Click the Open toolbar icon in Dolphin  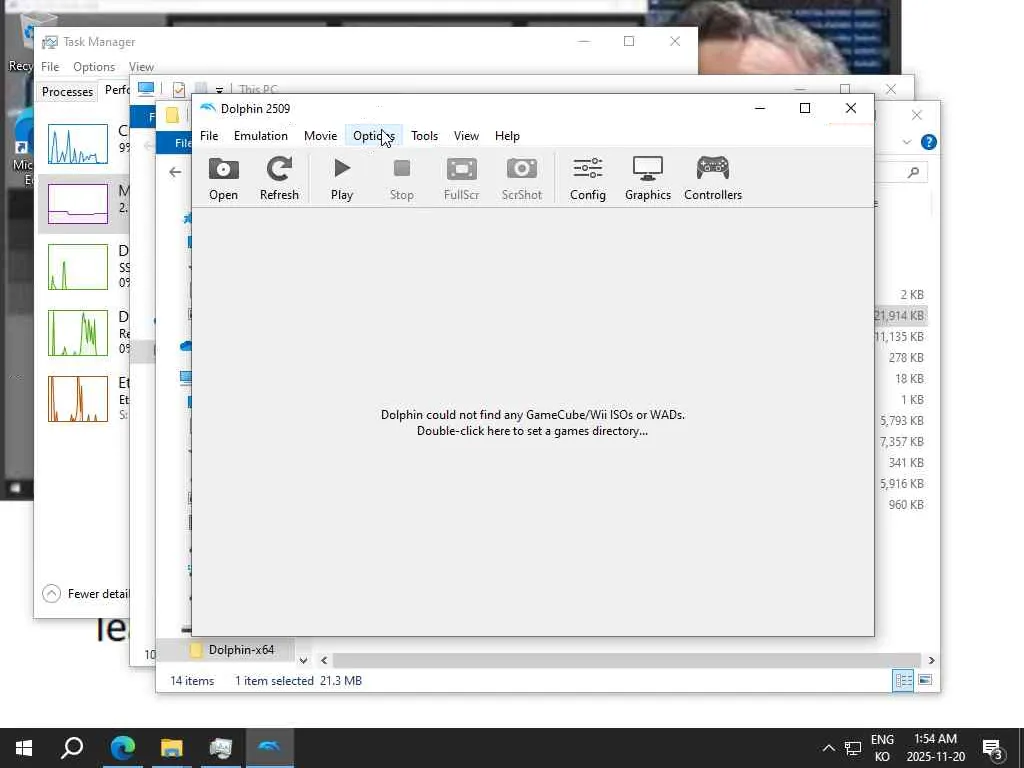(x=223, y=178)
